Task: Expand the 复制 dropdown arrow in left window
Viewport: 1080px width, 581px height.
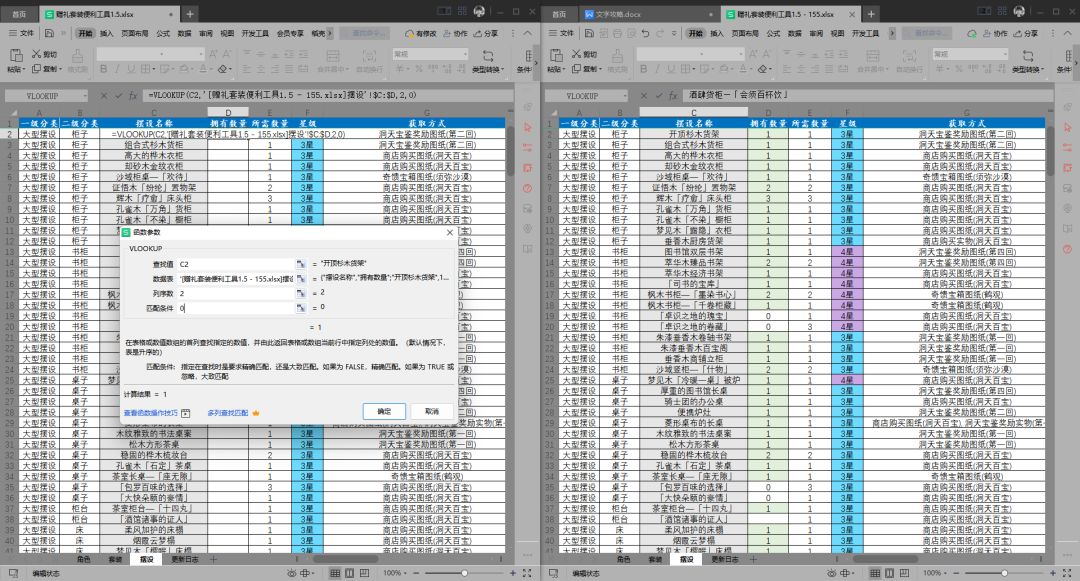Action: 61,69
